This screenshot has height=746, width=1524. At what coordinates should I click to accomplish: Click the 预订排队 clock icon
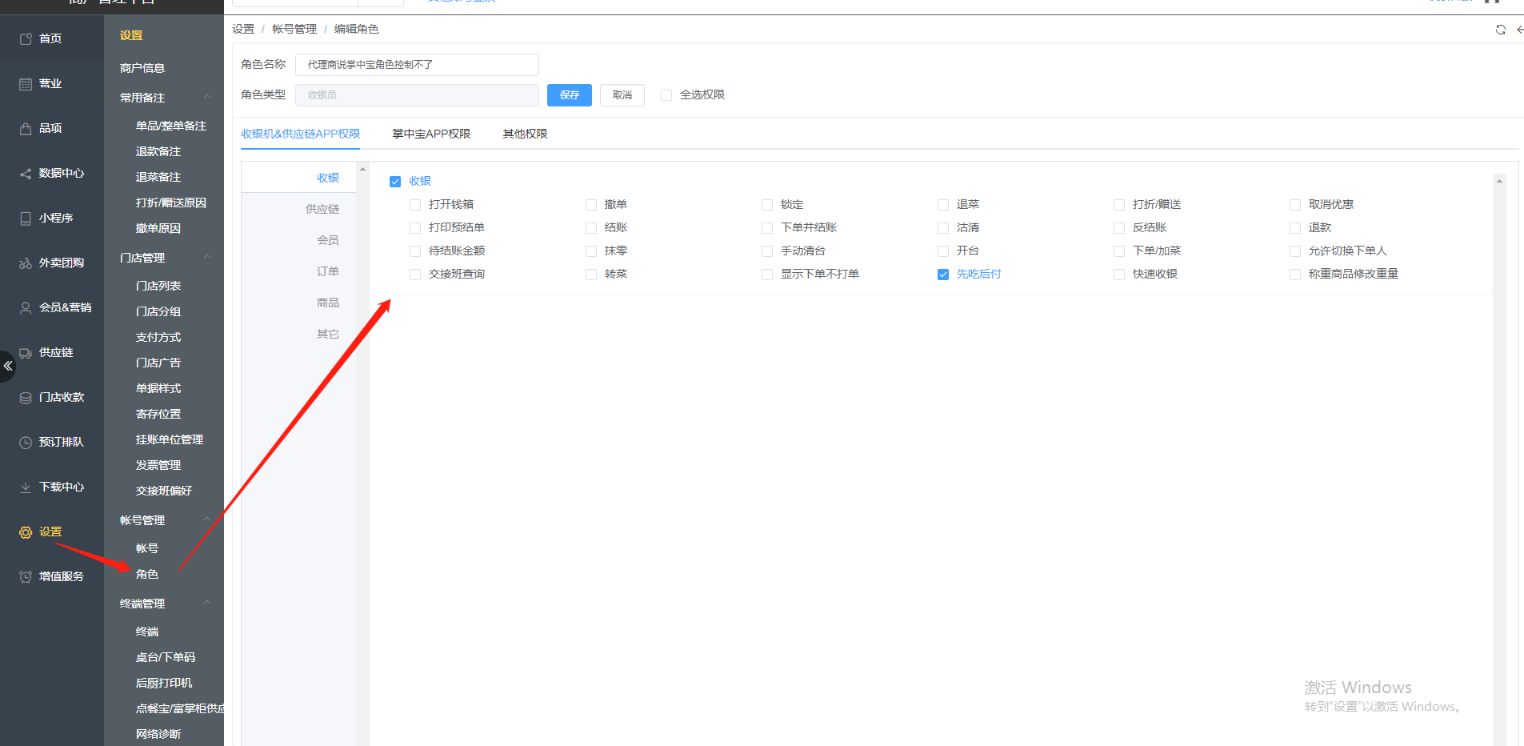pyautogui.click(x=26, y=442)
